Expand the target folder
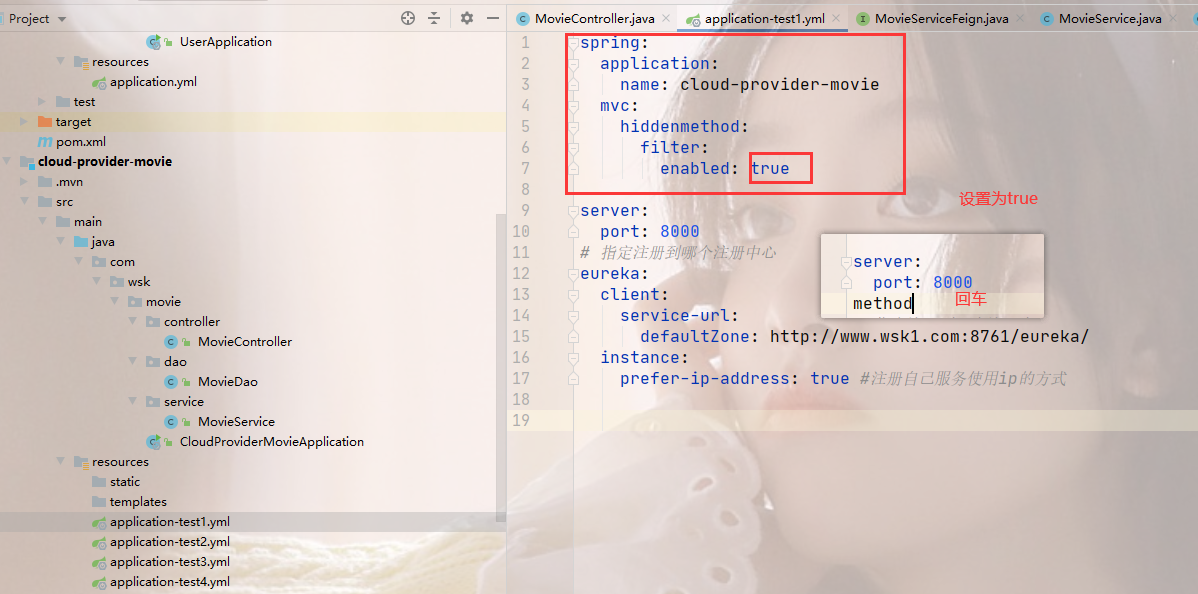 (x=24, y=122)
